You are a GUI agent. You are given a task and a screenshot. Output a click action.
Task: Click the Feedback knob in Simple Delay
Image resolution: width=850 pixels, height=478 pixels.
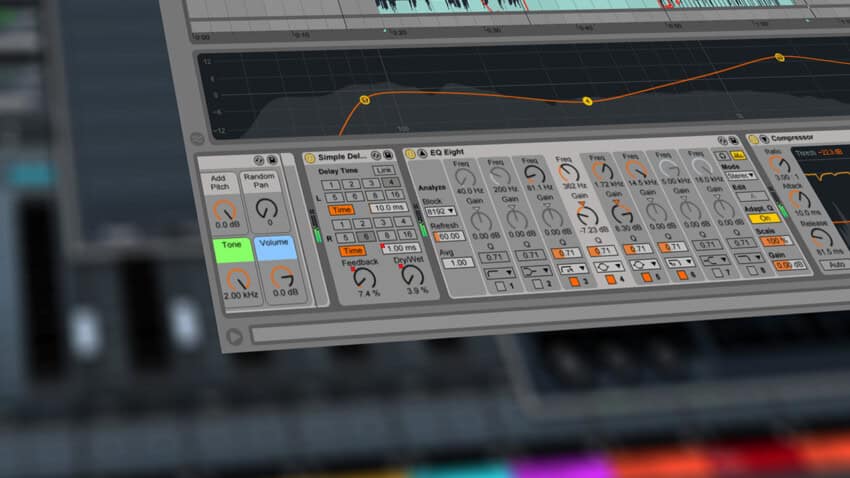pos(364,278)
